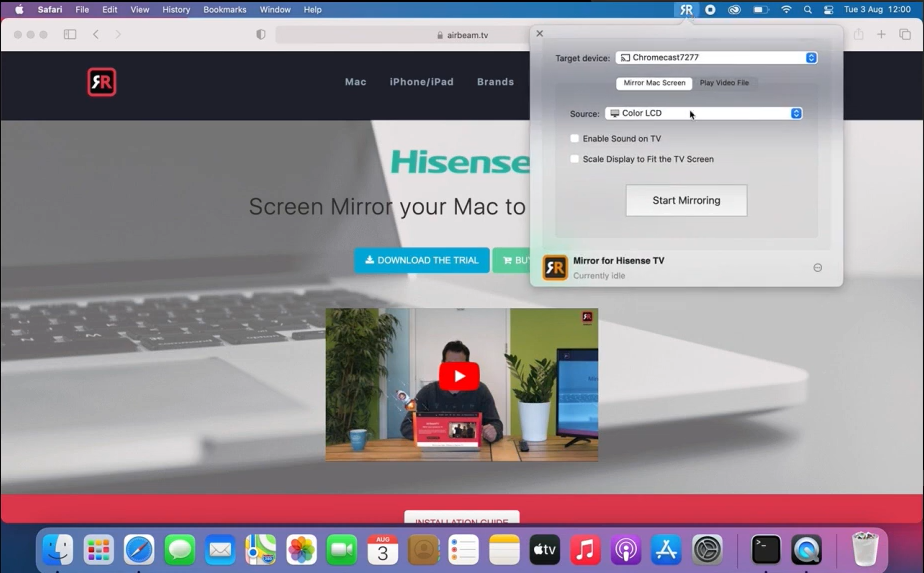Screen dimensions: 924x573
Task: Open Photos from the Dock
Action: 301,550
